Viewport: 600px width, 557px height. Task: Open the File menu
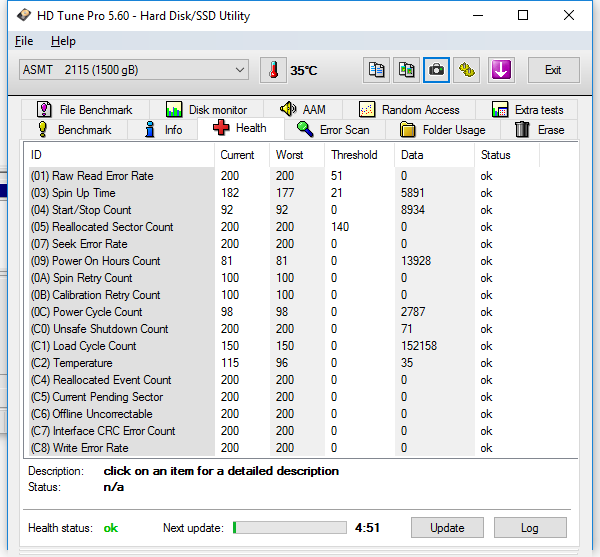click(x=24, y=41)
